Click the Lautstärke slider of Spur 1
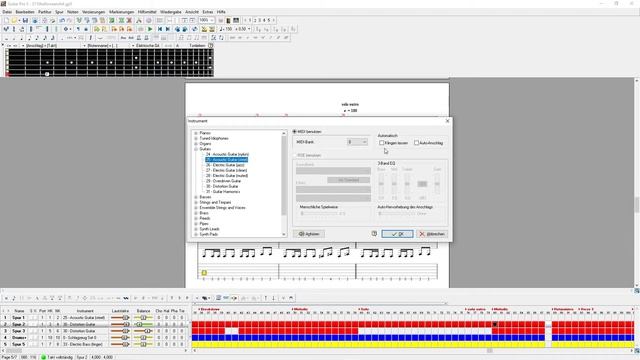 (120, 318)
